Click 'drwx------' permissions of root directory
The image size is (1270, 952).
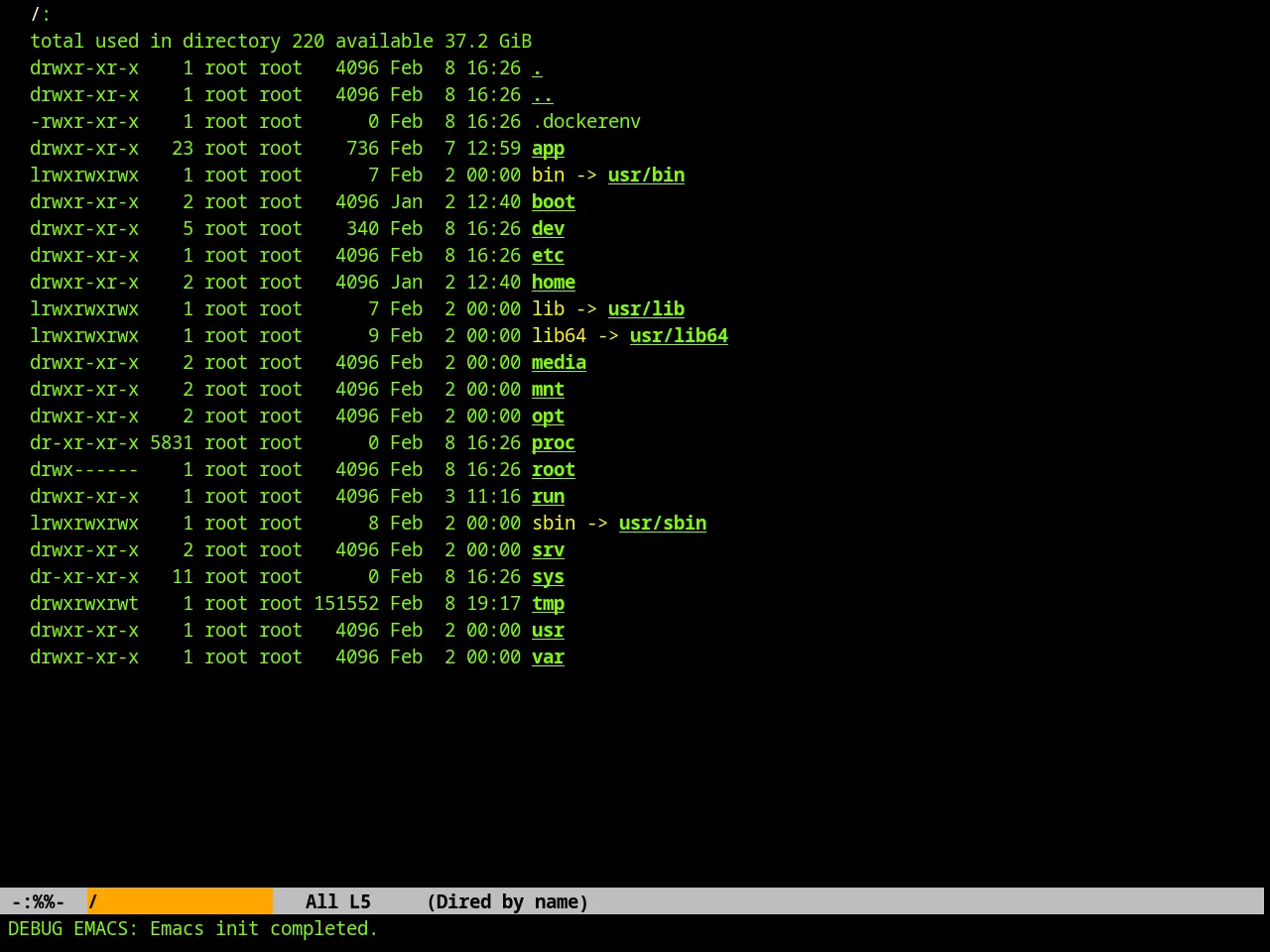[x=84, y=470]
